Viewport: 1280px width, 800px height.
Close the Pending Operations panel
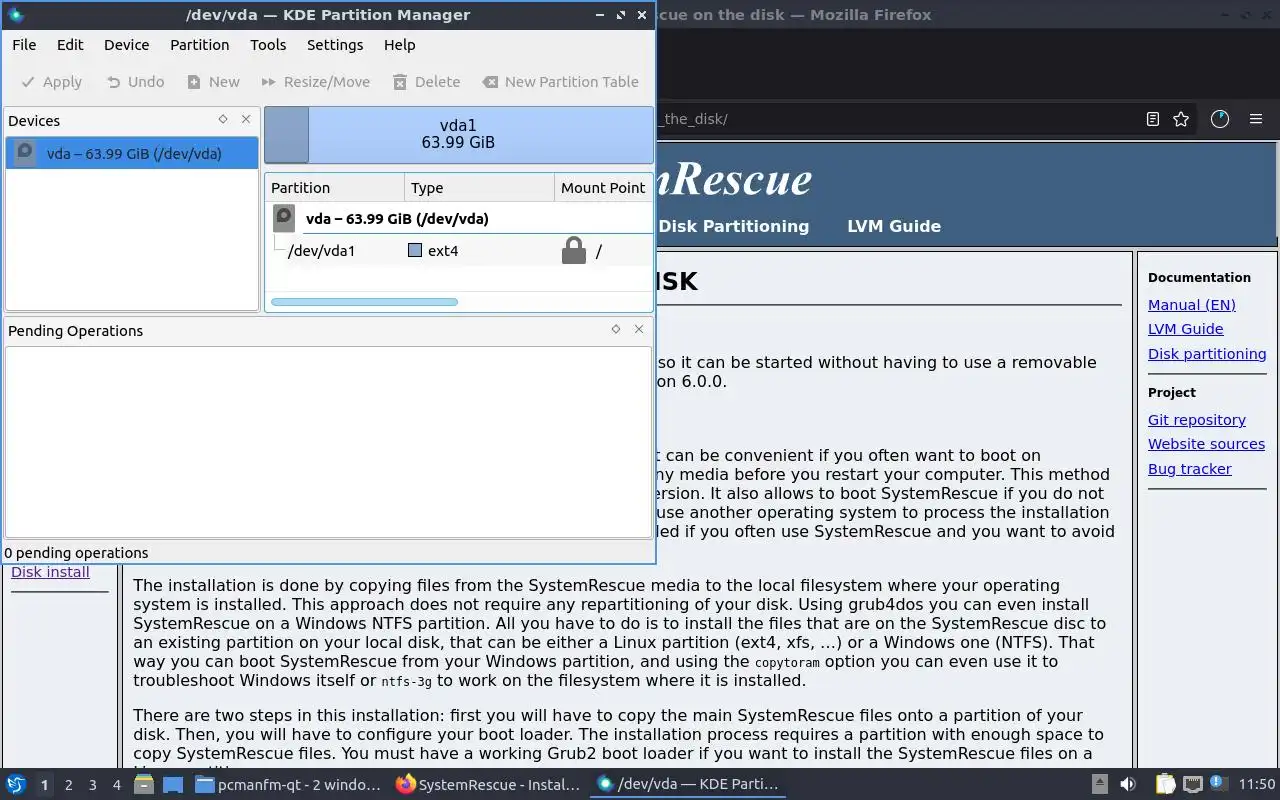(x=639, y=329)
